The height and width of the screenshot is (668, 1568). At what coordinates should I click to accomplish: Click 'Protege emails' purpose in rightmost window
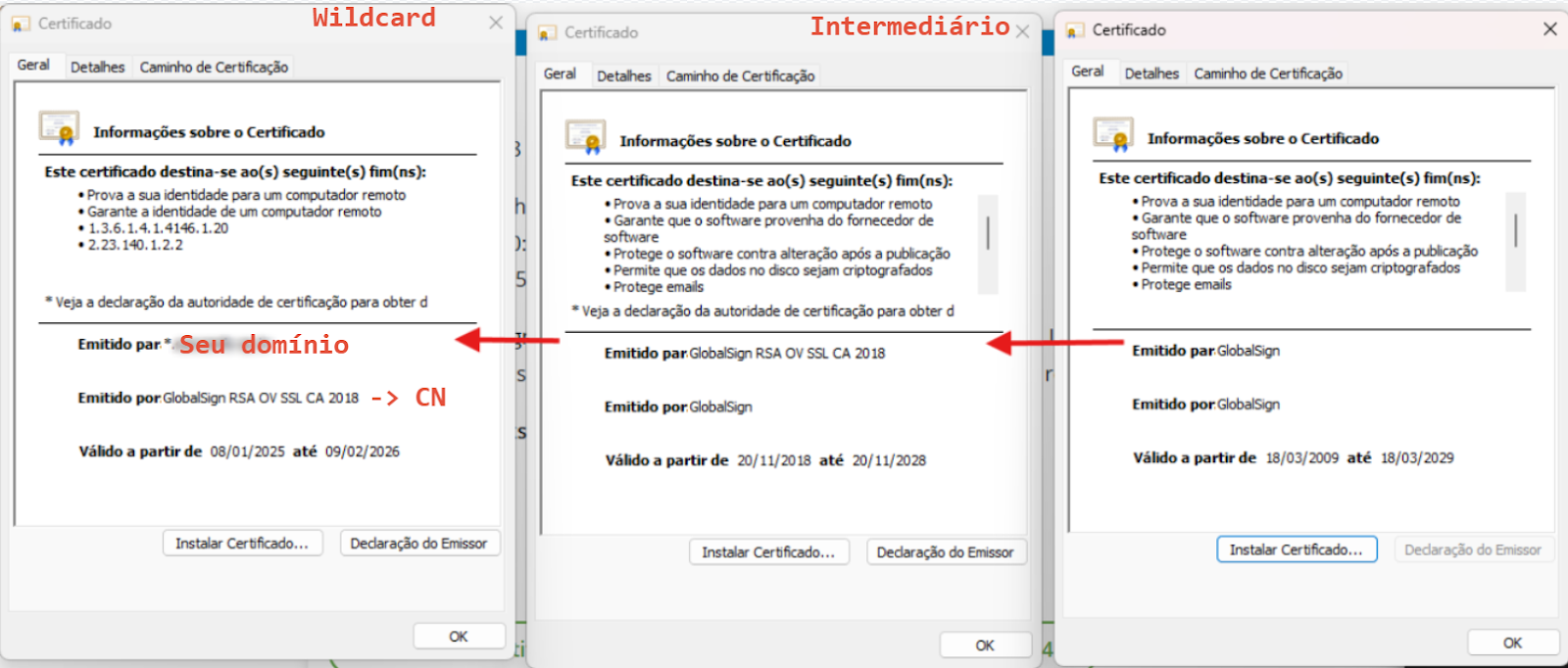(1186, 284)
